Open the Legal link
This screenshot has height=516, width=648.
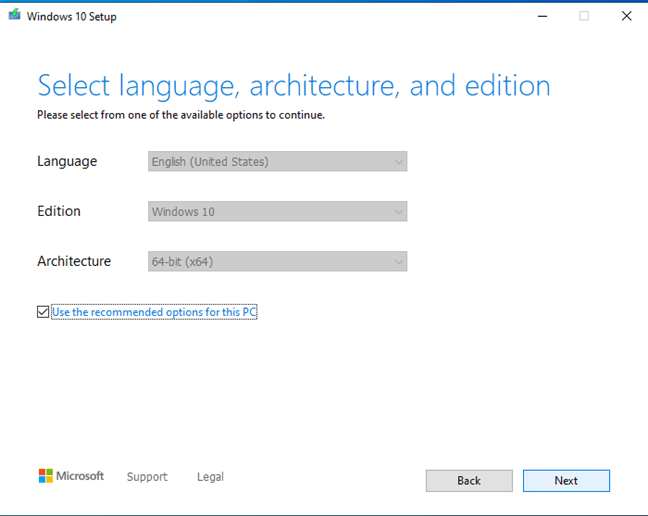coord(210,477)
